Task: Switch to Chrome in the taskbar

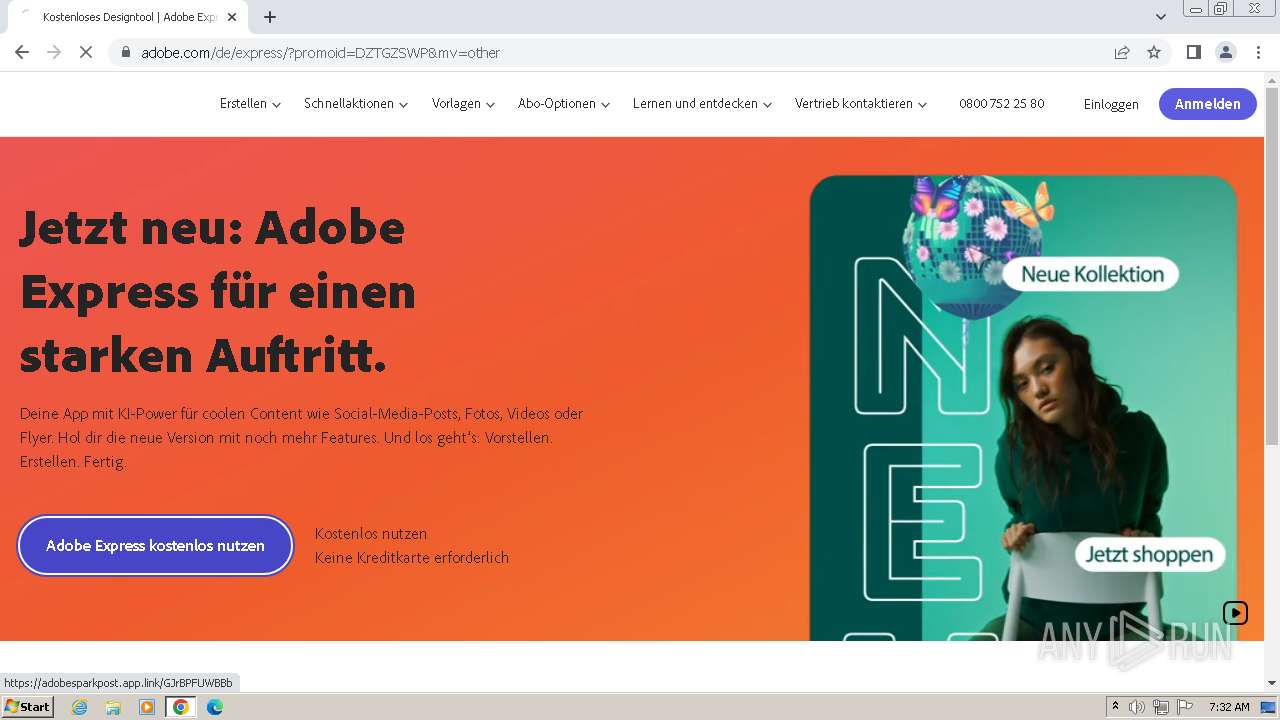Action: click(x=180, y=707)
